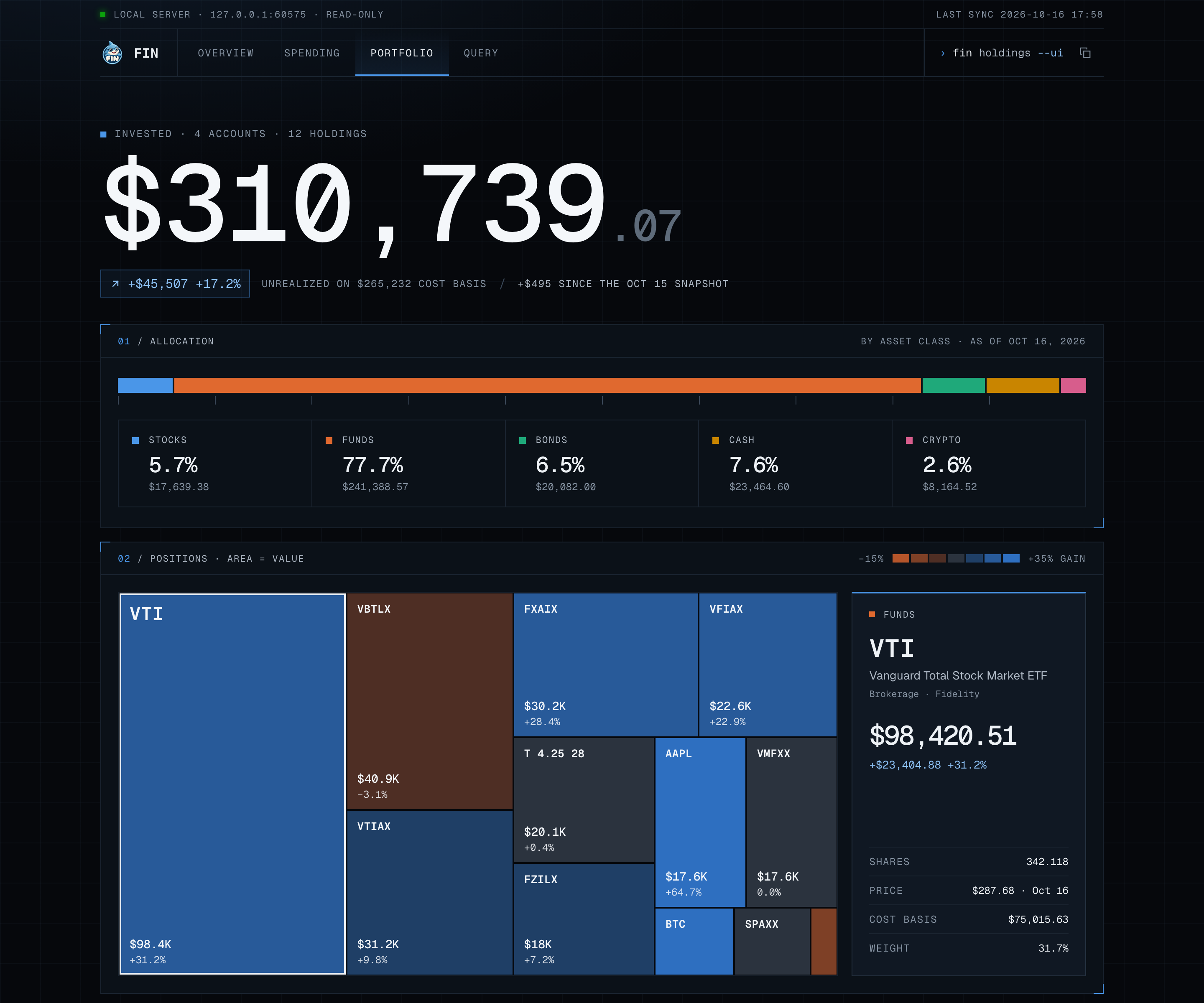Select the SPAXX treemap tile

[x=772, y=941]
